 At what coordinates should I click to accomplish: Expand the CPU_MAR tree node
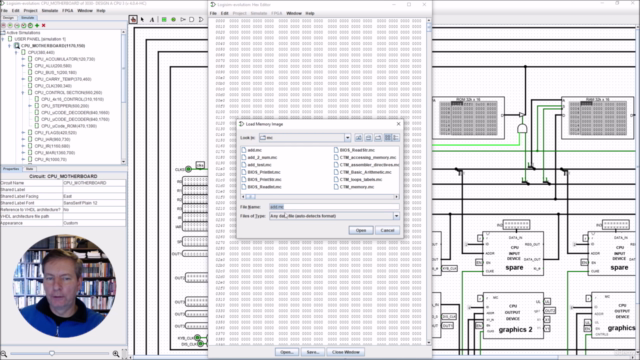[23, 153]
